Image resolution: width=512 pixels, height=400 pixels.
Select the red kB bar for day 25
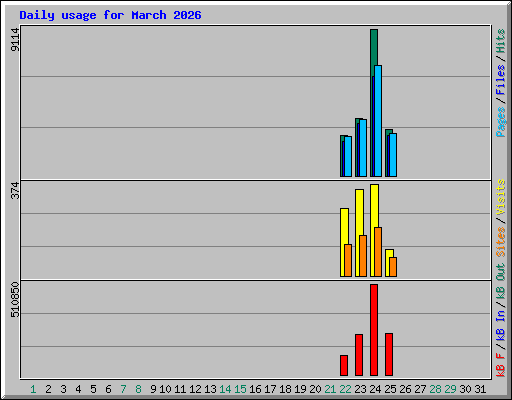click(389, 355)
